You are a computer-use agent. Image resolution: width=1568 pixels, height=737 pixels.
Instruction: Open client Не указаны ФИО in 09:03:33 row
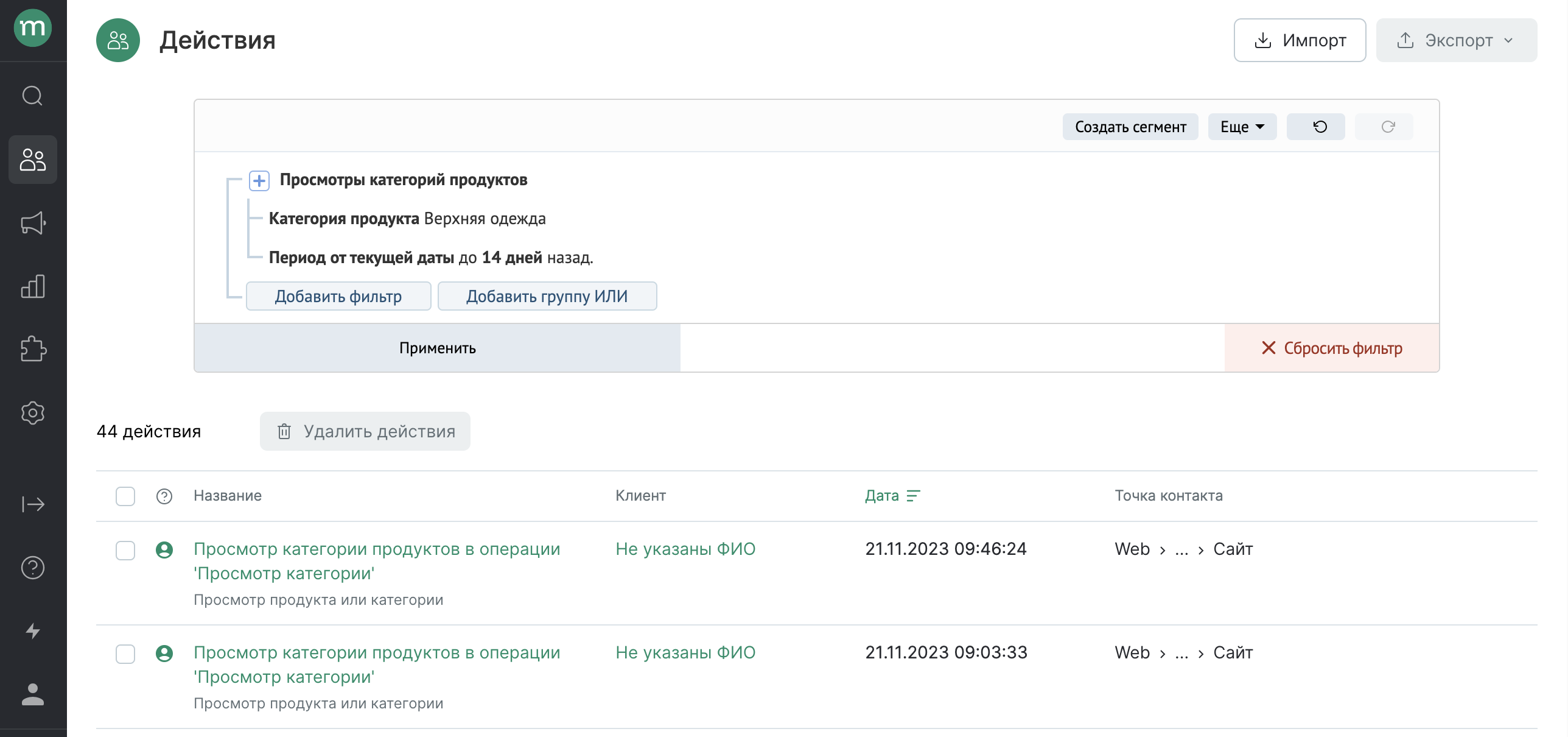685,652
